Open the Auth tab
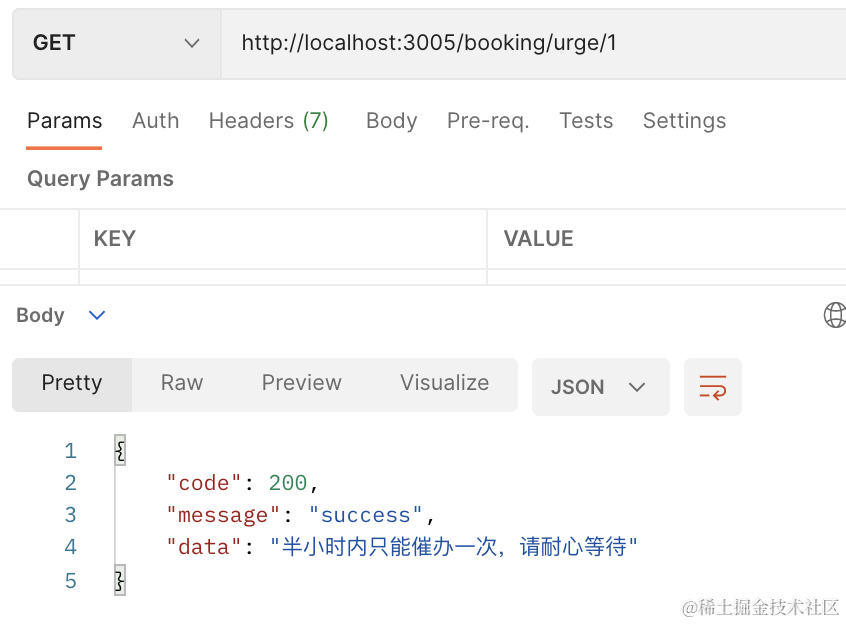The height and width of the screenshot is (624, 846). [x=155, y=121]
